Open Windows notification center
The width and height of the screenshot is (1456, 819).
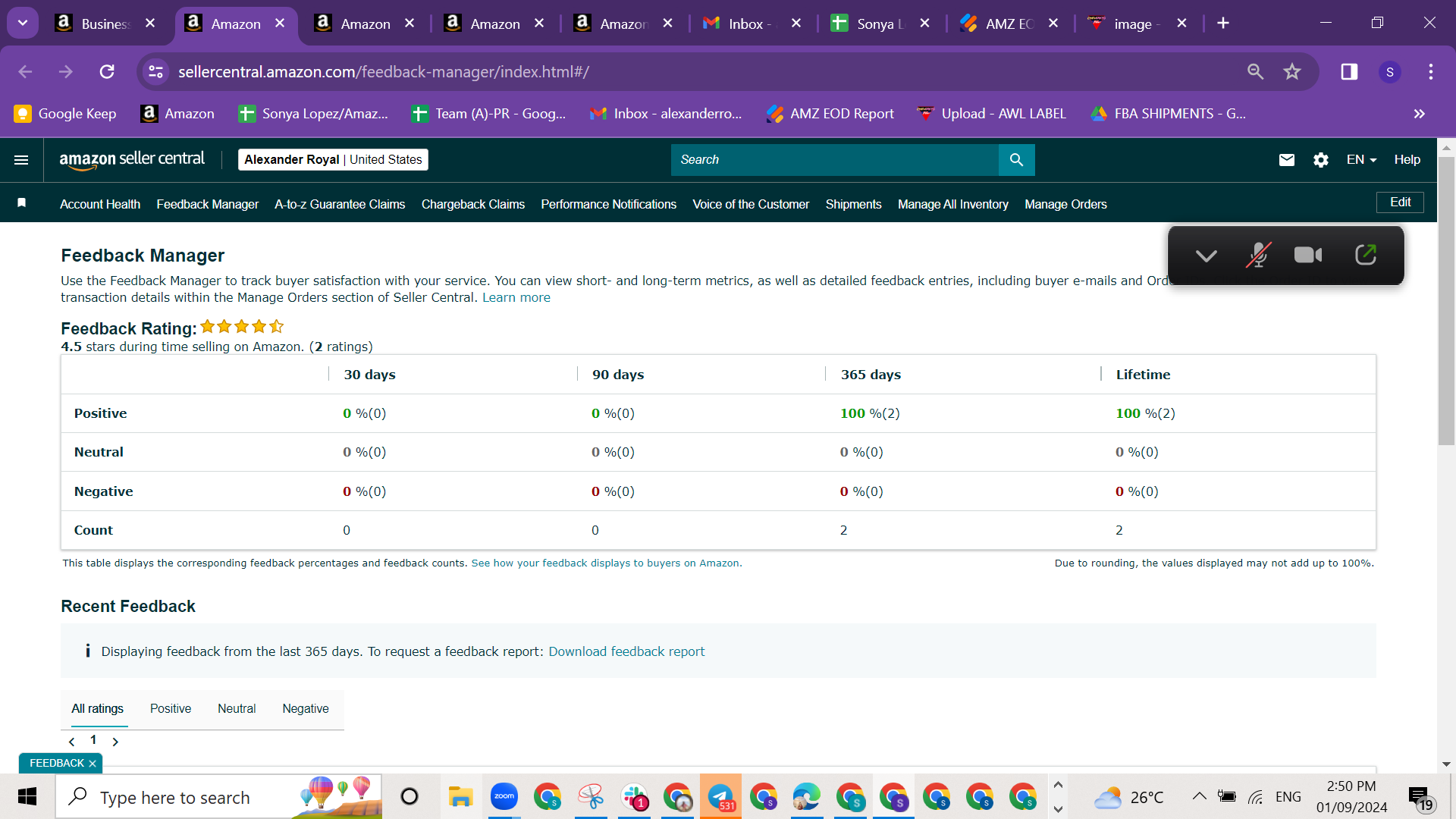tap(1420, 798)
